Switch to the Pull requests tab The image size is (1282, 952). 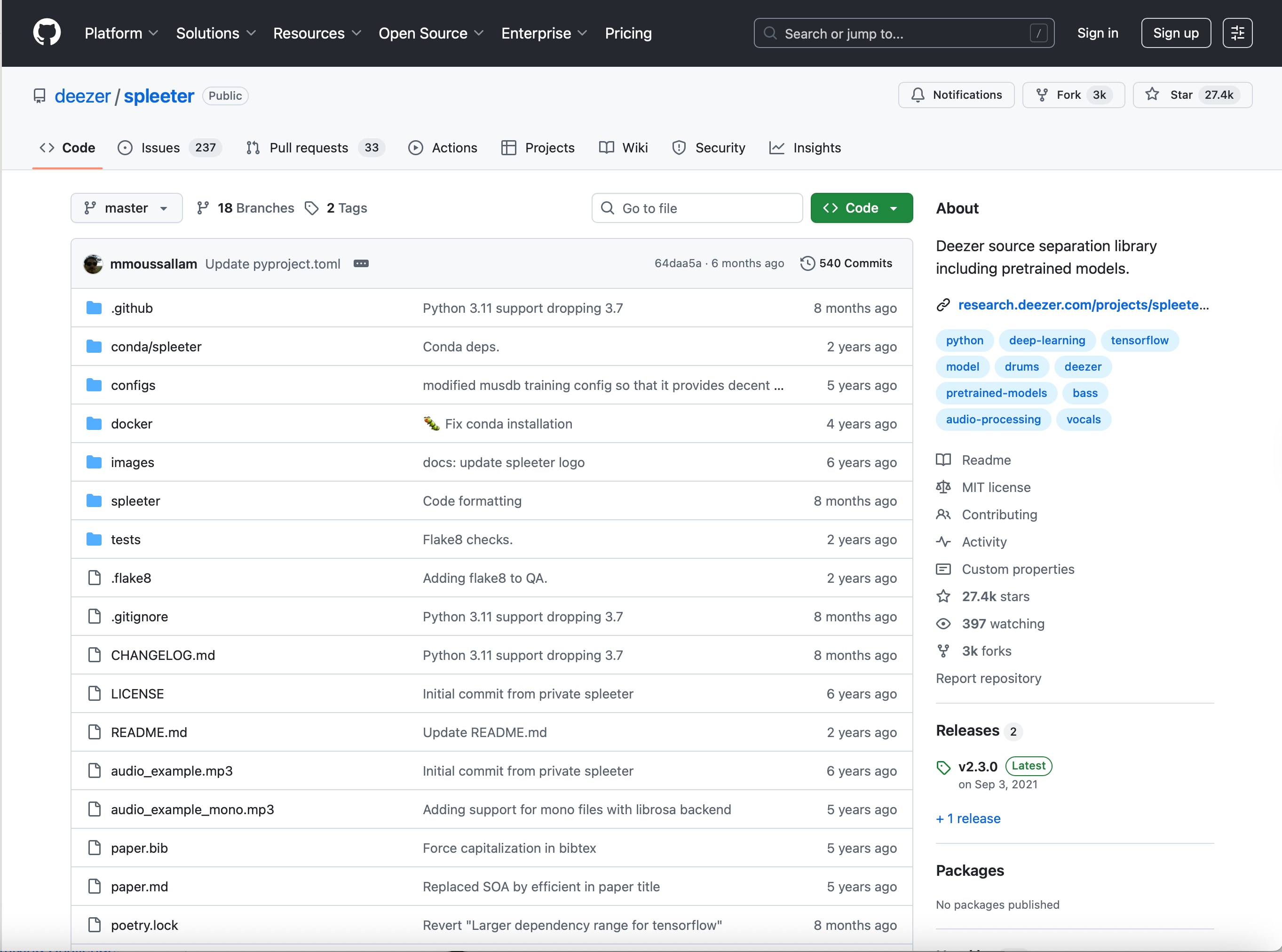click(315, 148)
